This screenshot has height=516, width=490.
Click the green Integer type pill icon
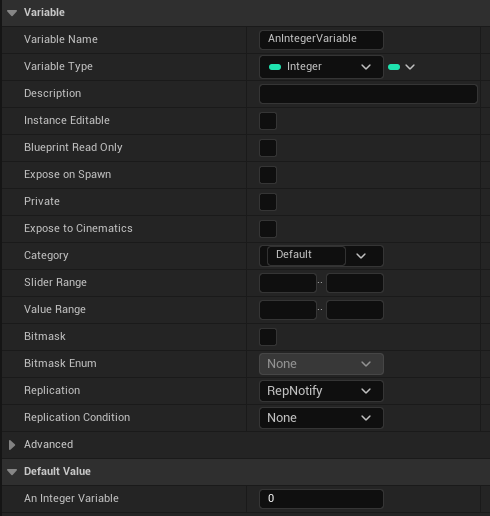[x=275, y=67]
